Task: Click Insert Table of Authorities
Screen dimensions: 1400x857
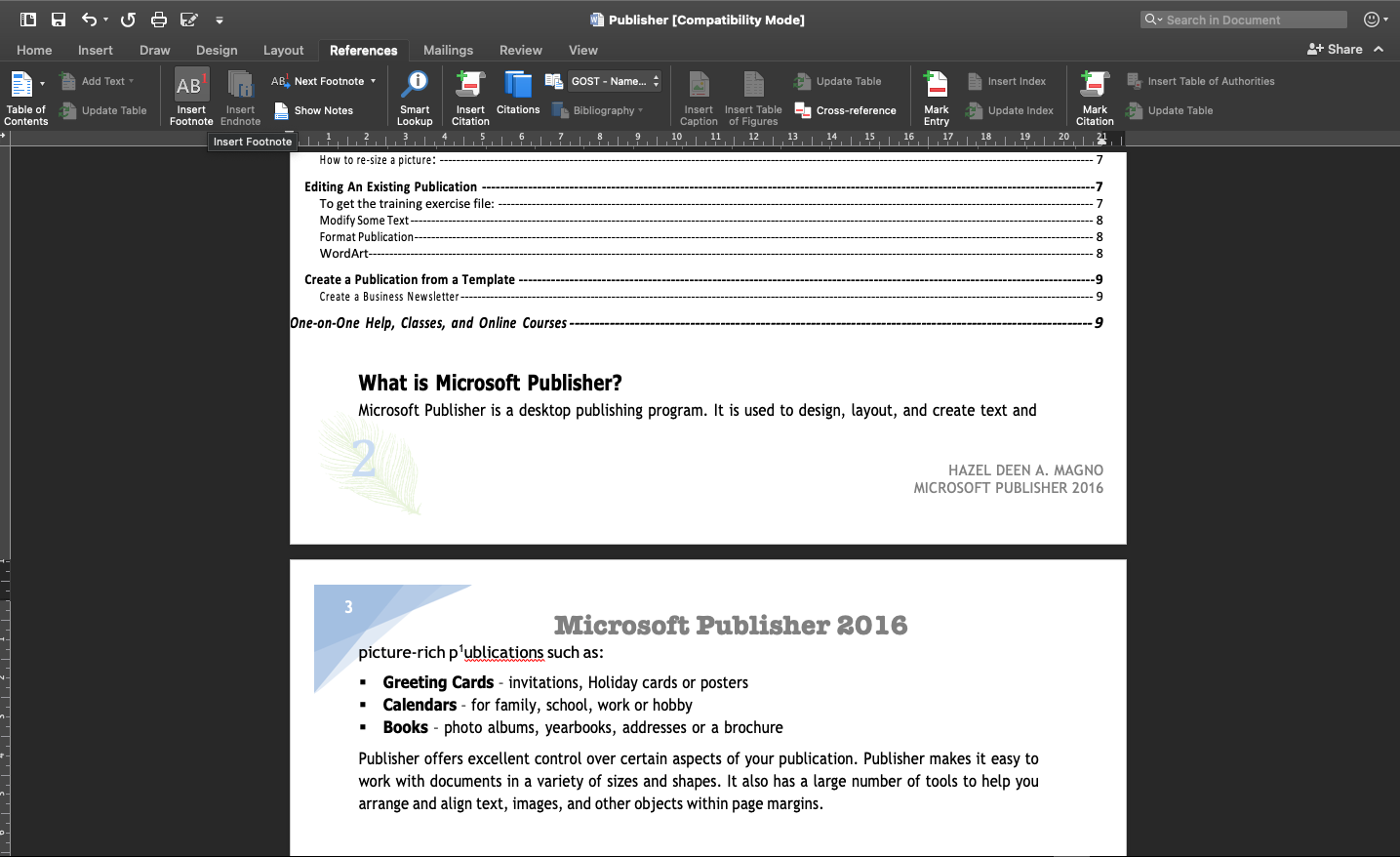Action: (x=1201, y=81)
